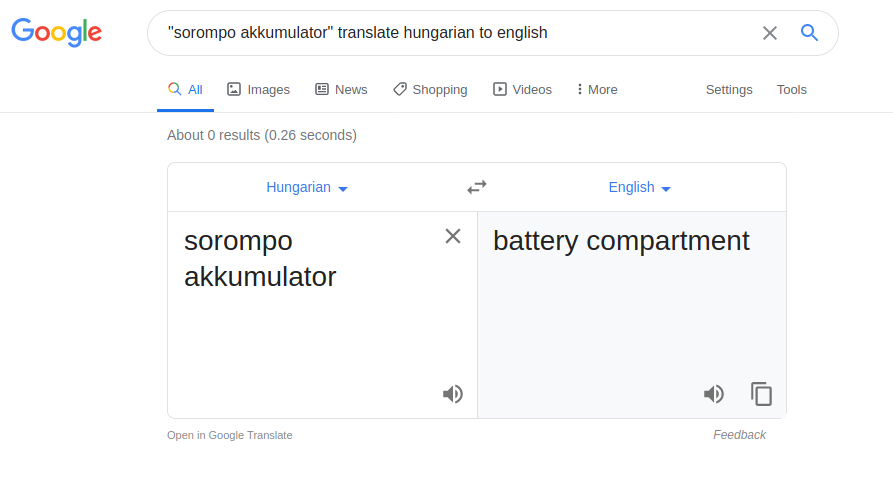Open the English target language dropdown
893x501 pixels.
tap(640, 187)
